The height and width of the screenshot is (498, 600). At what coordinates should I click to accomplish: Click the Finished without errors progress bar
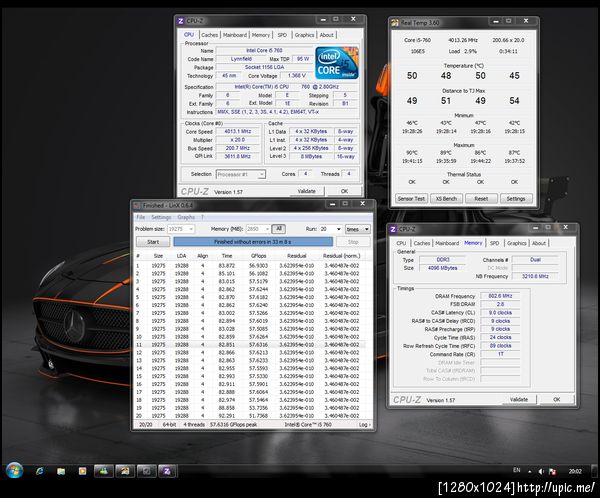(x=253, y=242)
